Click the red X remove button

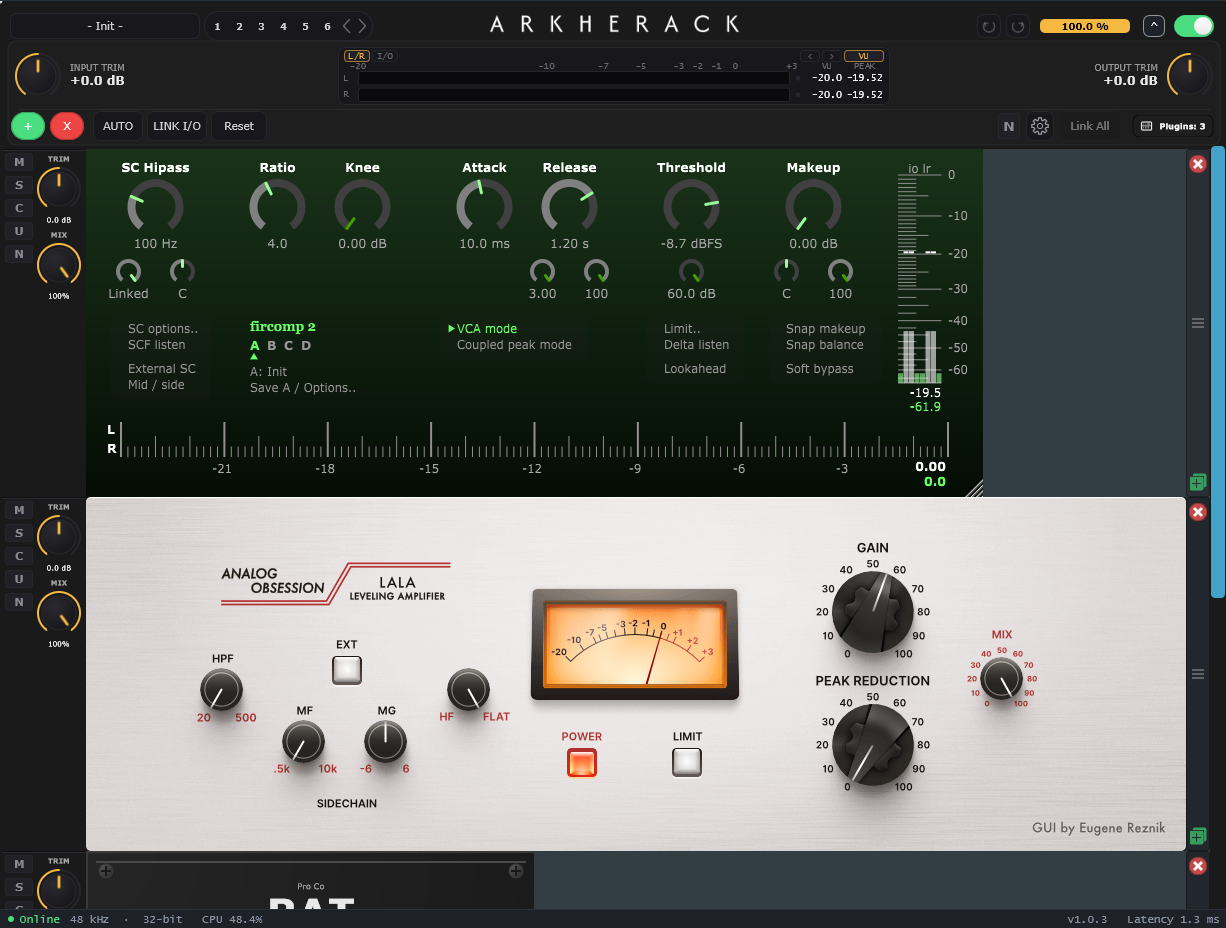[67, 126]
